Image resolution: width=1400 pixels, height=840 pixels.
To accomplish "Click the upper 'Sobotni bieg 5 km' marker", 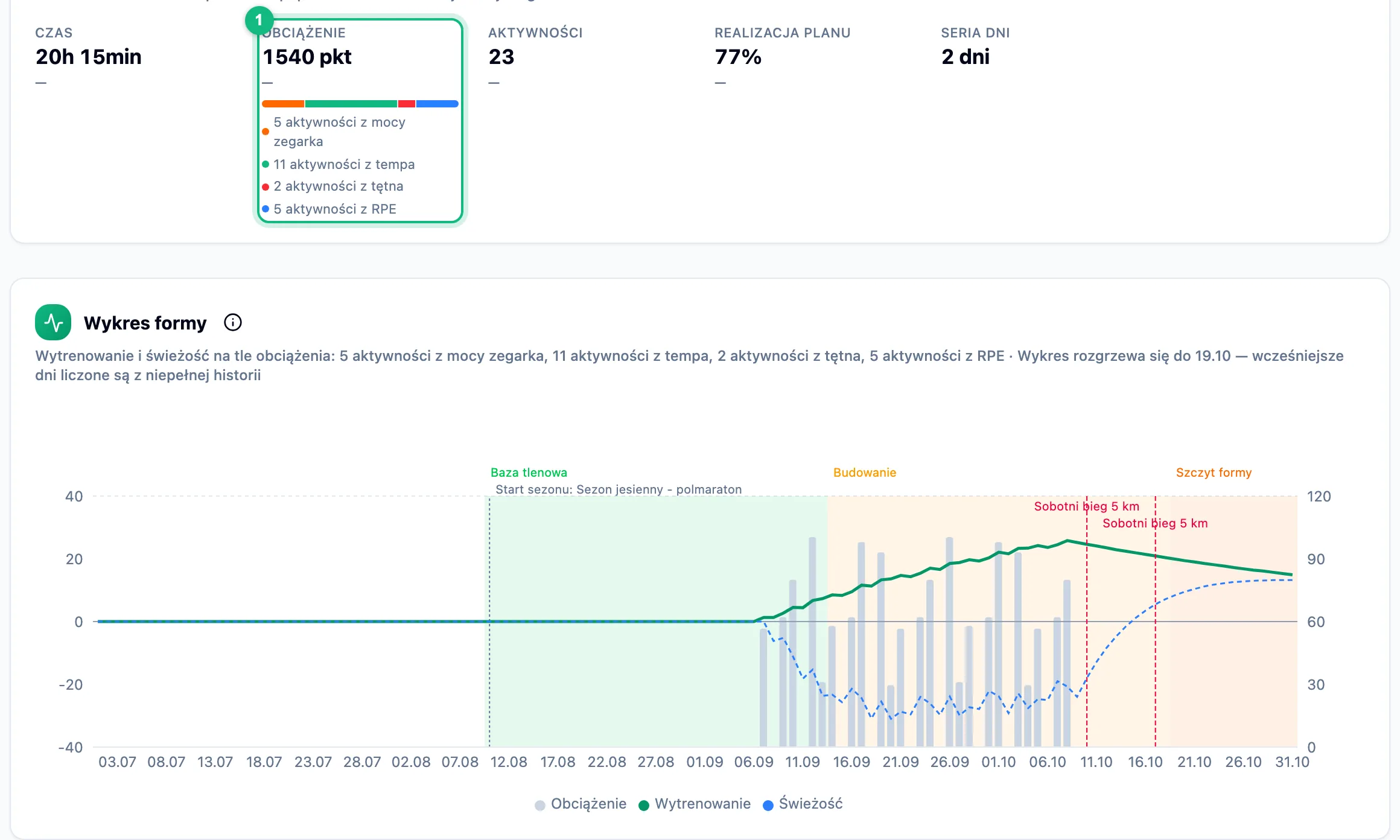I will pyautogui.click(x=1086, y=506).
